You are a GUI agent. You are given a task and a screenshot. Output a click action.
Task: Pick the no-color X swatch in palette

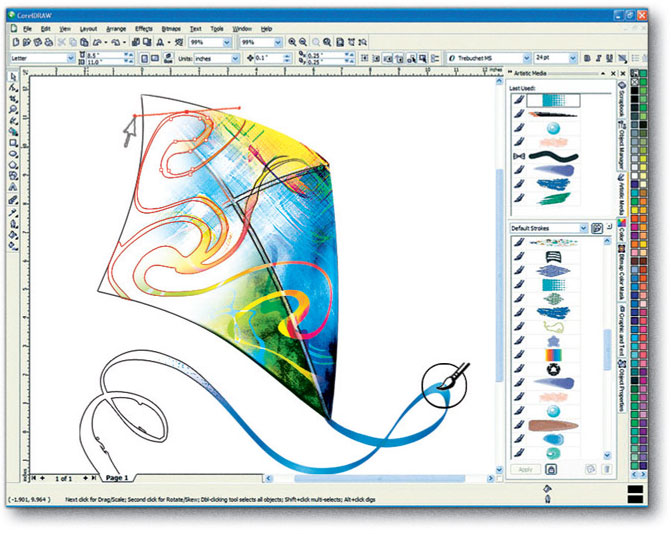[635, 82]
